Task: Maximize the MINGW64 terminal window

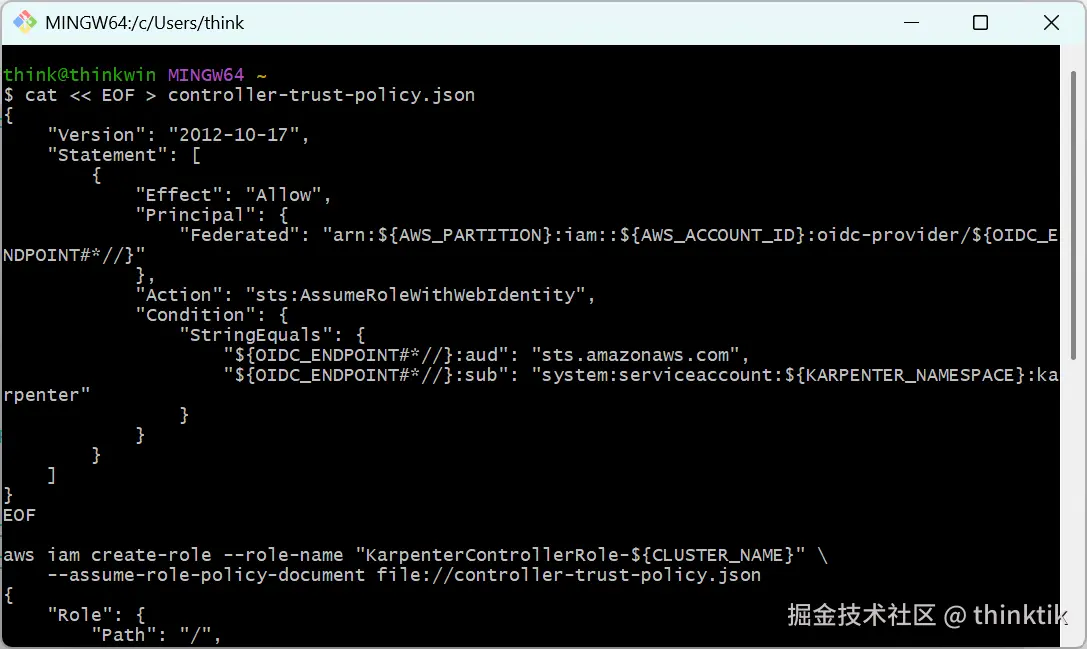Action: [980, 23]
